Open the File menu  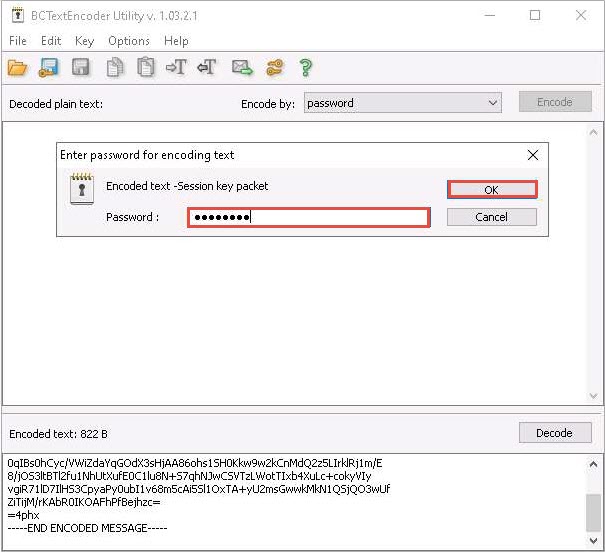pyautogui.click(x=18, y=41)
